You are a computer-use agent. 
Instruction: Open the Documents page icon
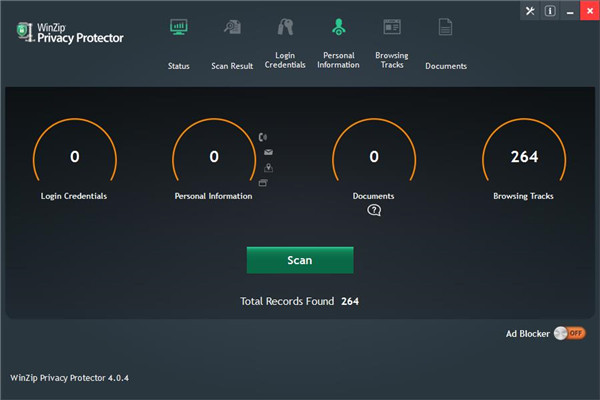point(445,28)
